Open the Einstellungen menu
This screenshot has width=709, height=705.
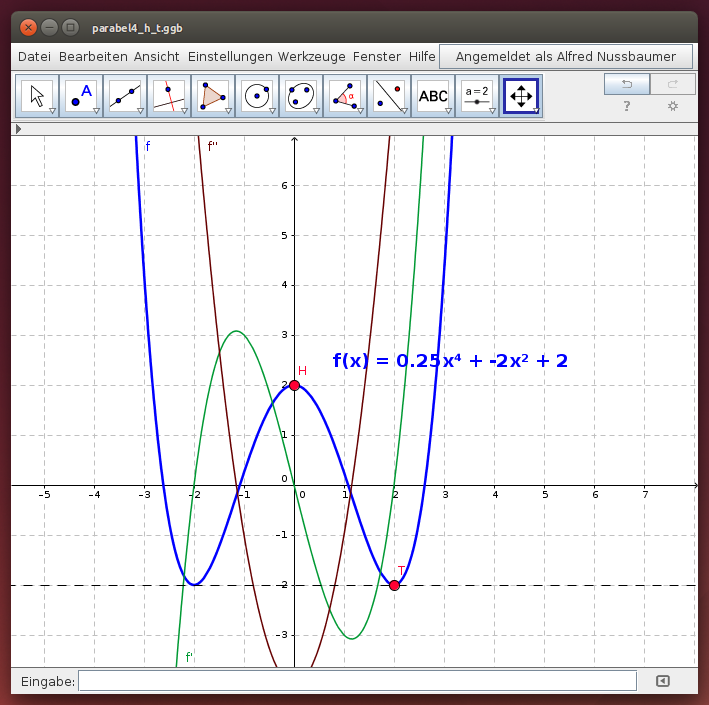(230, 57)
